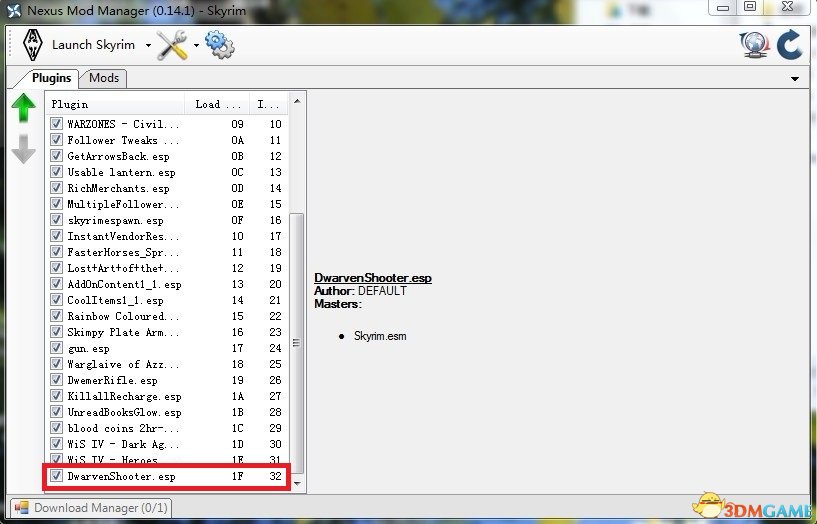Click the Author: DEFAULT text
This screenshot has width=817, height=524.
(x=360, y=291)
